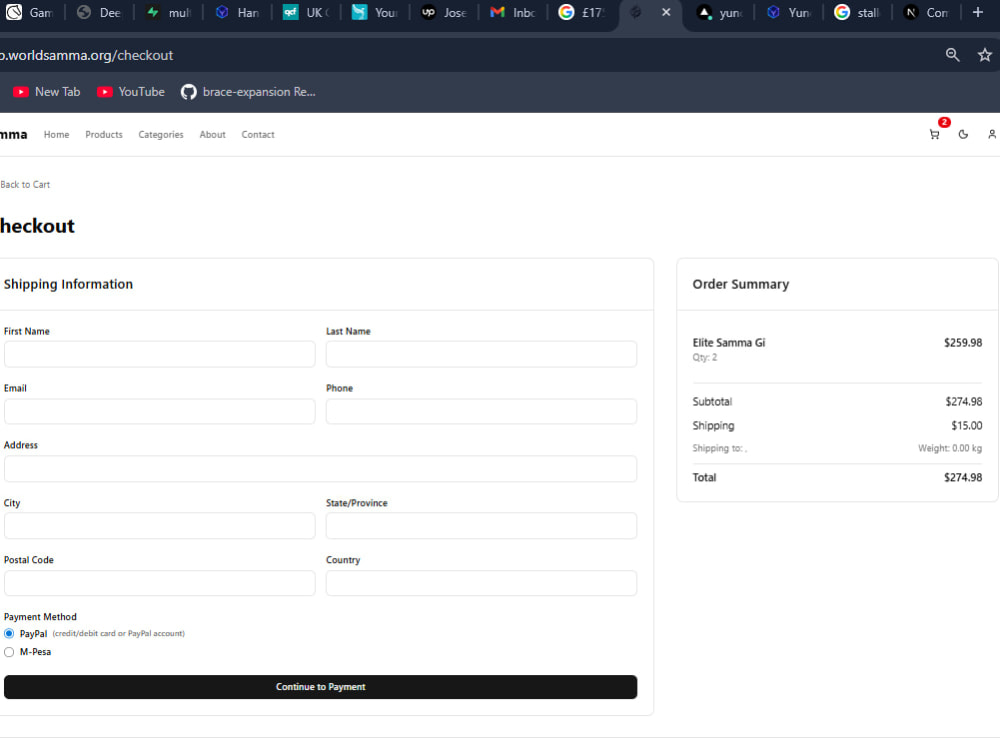Switch to the mult tab
The width and height of the screenshot is (1000, 750).
click(x=169, y=12)
